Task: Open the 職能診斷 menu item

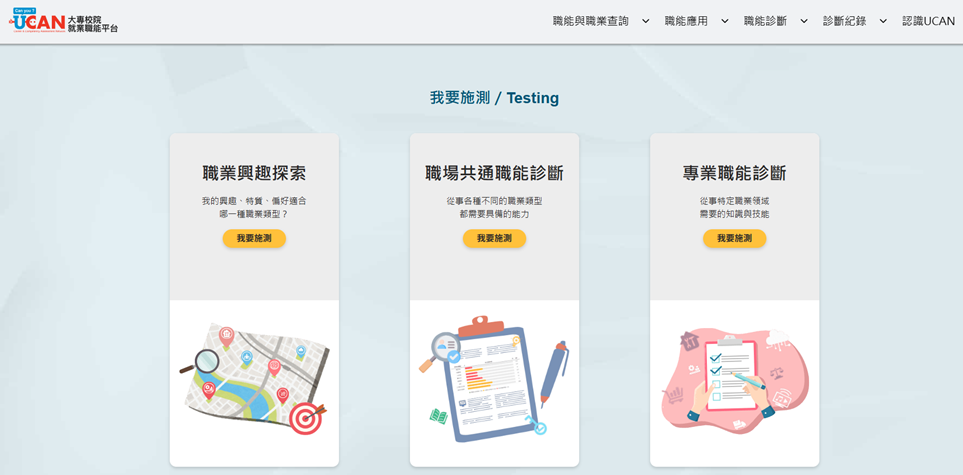Action: (765, 21)
